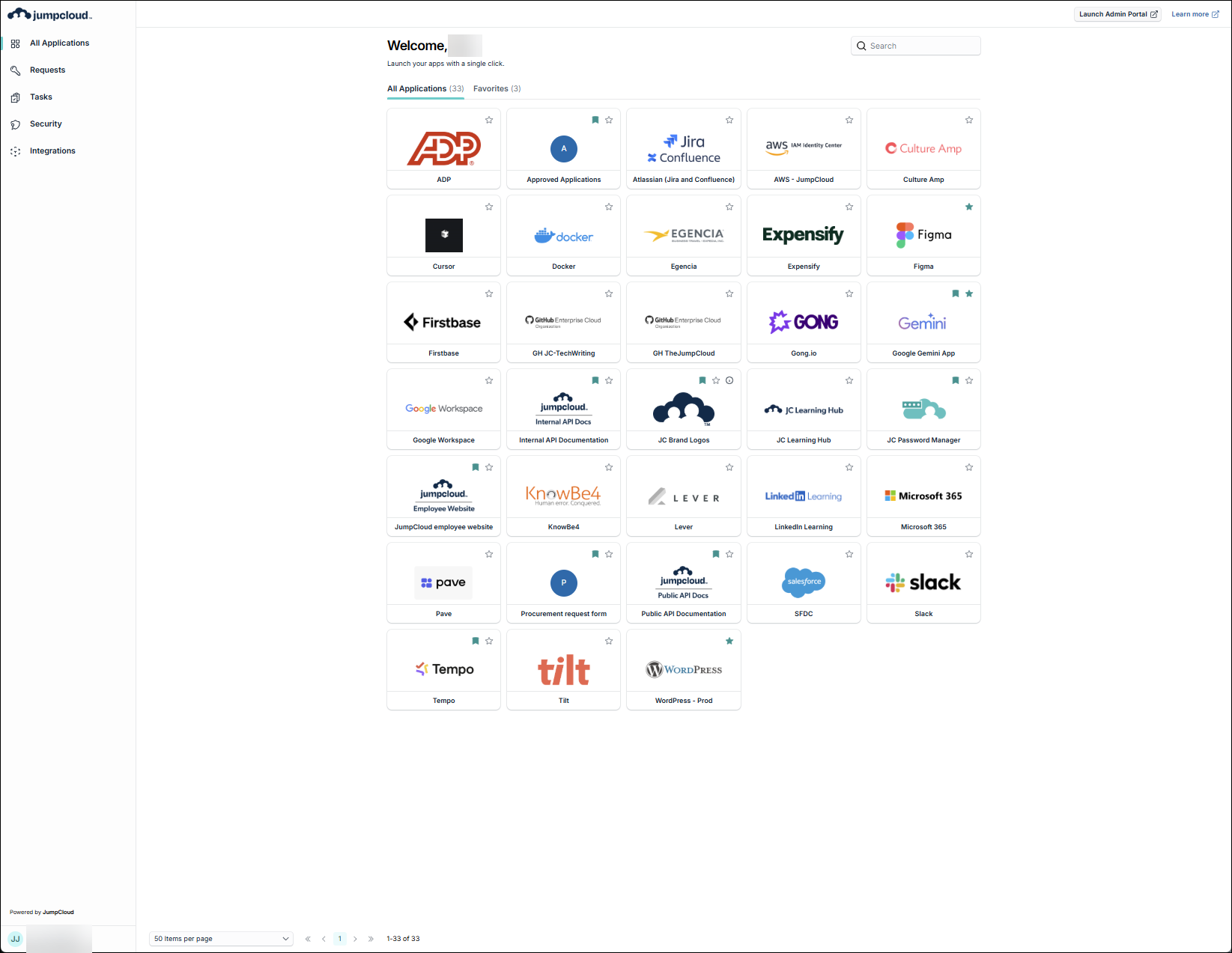This screenshot has width=1232, height=953.
Task: Click the JC Learning Hub label
Action: click(804, 440)
